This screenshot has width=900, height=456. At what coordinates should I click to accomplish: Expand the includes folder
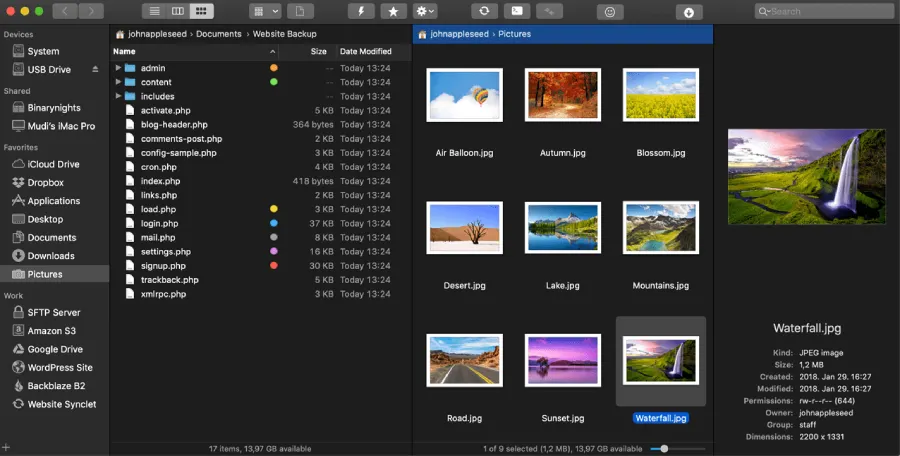(118, 96)
